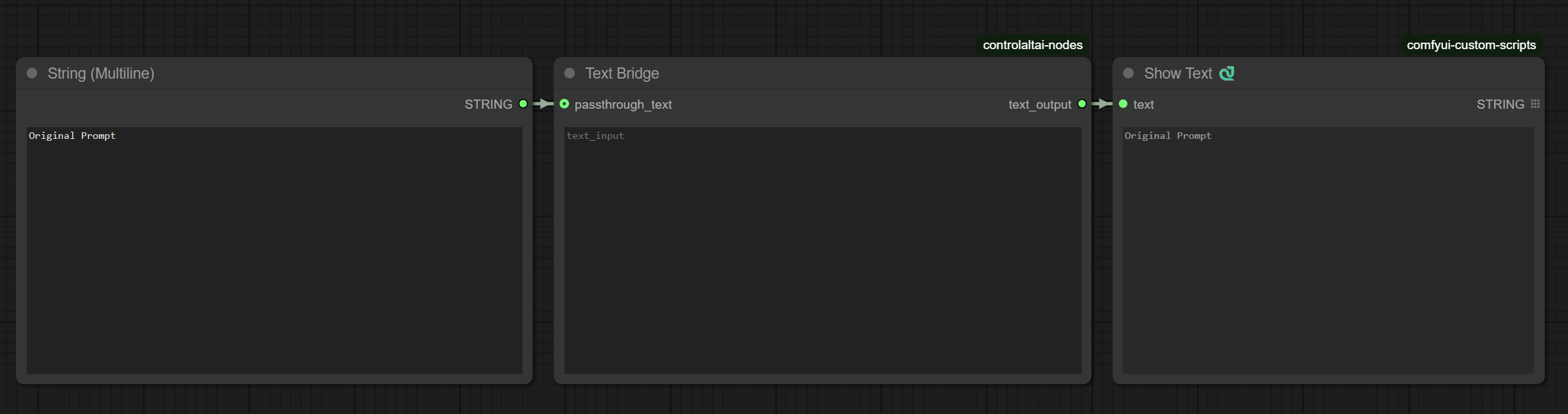Viewport: 1568px width, 414px height.
Task: Click the link arrow between Text Bridge and Show Text
Action: (x=1103, y=104)
